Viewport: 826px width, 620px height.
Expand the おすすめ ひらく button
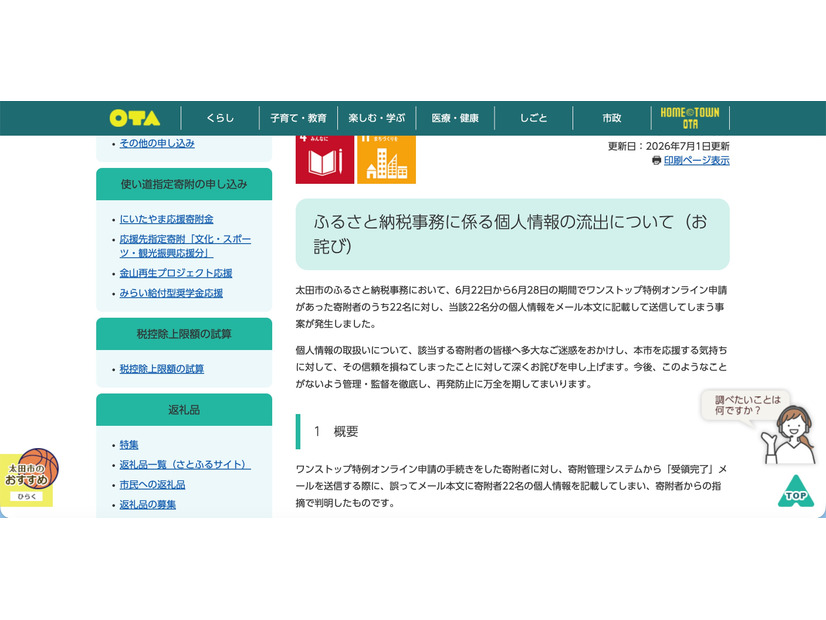pyautogui.click(x=26, y=497)
